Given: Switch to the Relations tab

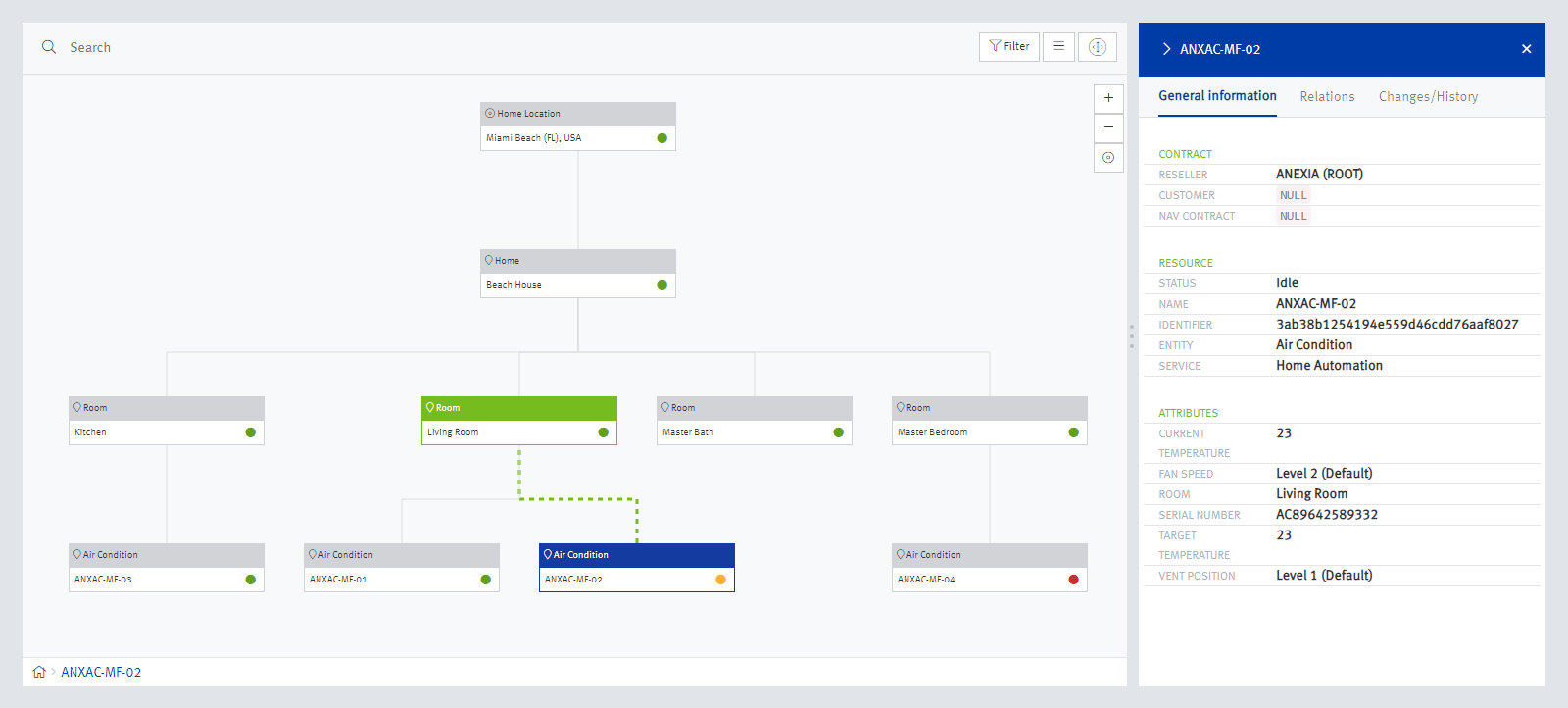Looking at the screenshot, I should (1327, 96).
